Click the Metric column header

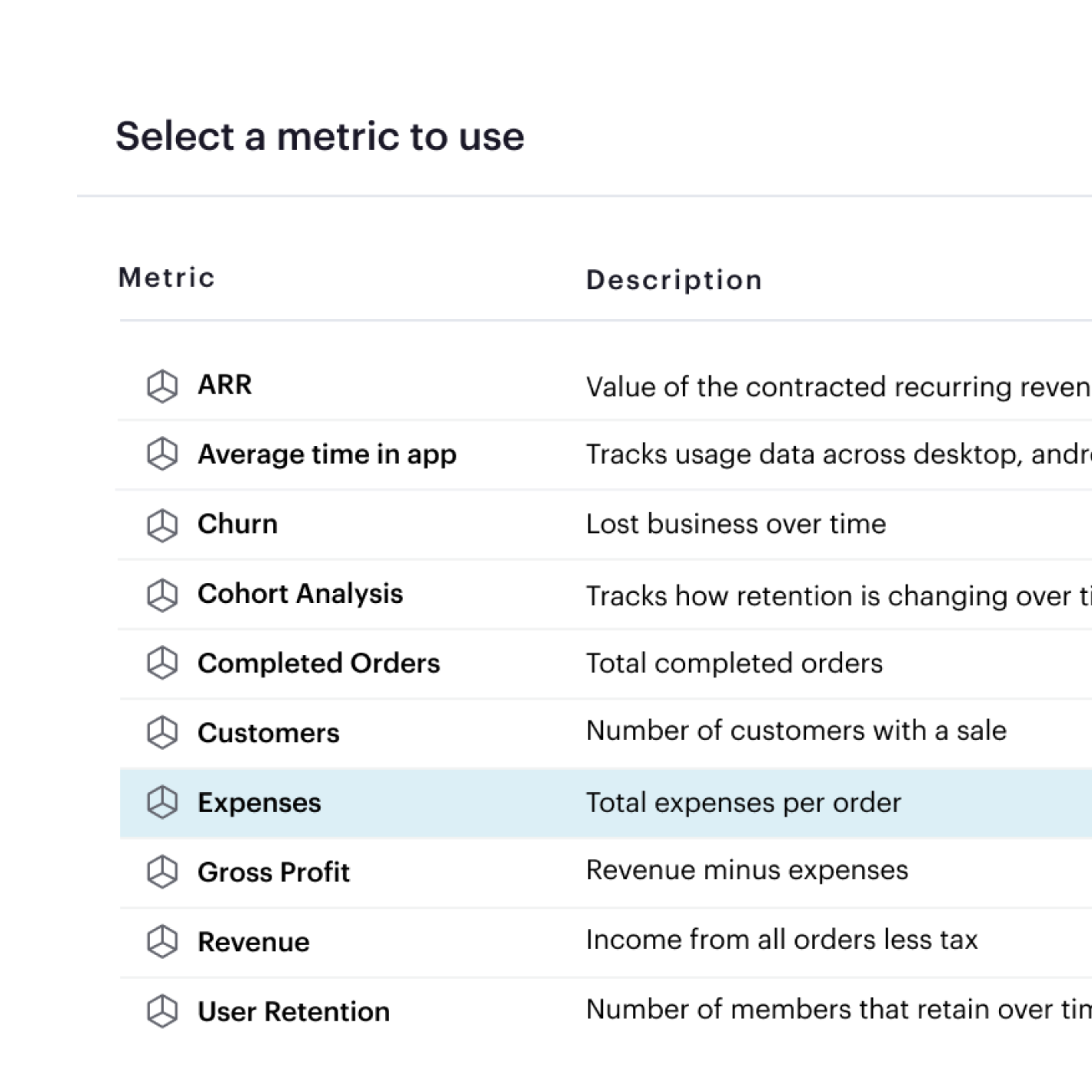[167, 278]
